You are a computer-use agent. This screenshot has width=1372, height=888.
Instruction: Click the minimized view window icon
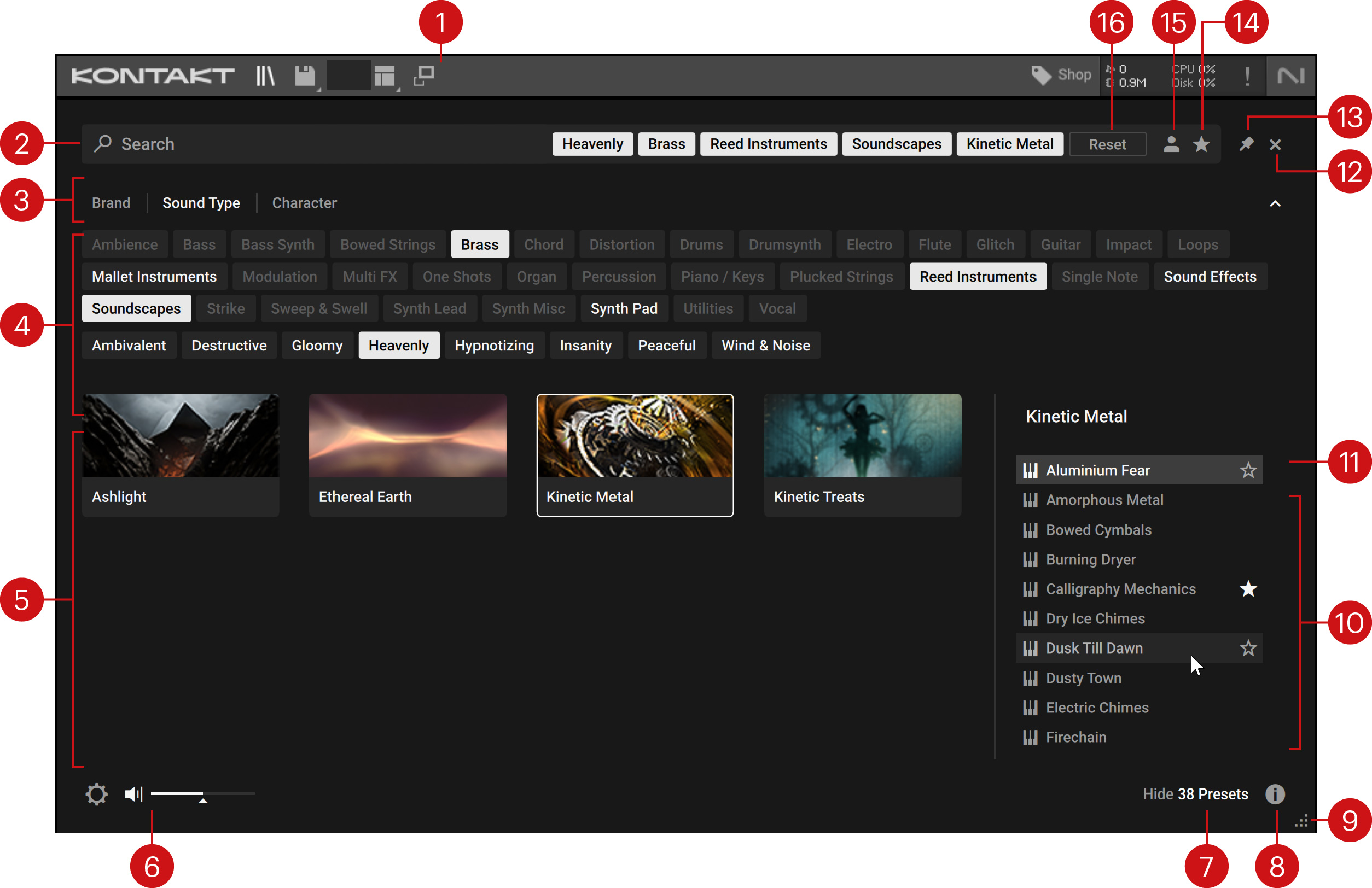pos(424,75)
